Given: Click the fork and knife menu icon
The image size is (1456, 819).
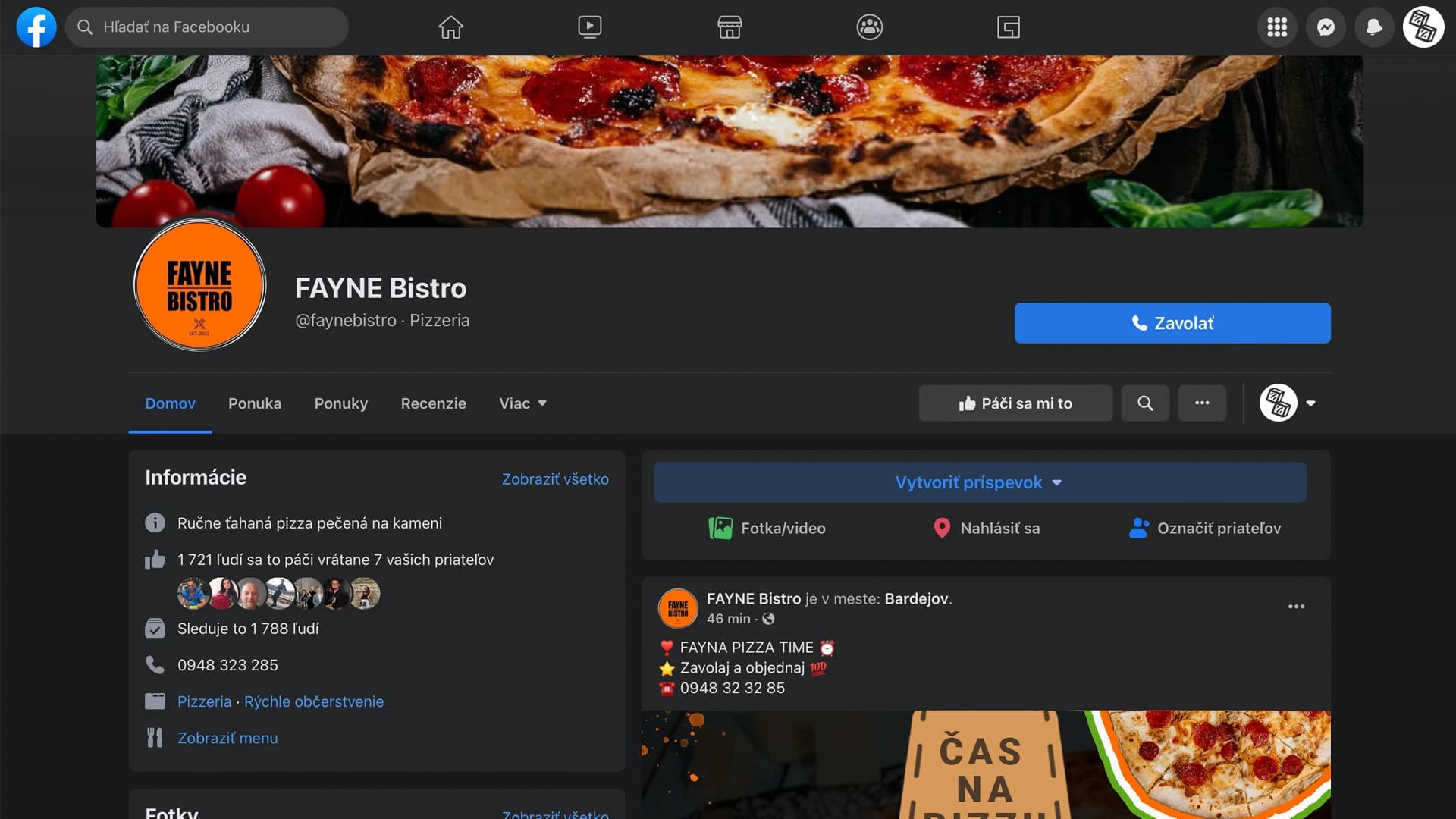Looking at the screenshot, I should pos(155,738).
